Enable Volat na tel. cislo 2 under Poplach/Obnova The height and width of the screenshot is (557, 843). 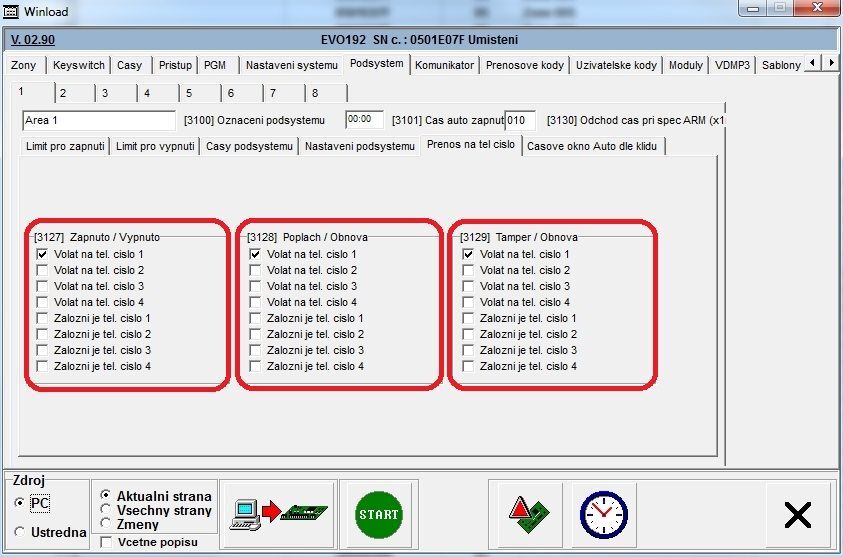point(255,270)
